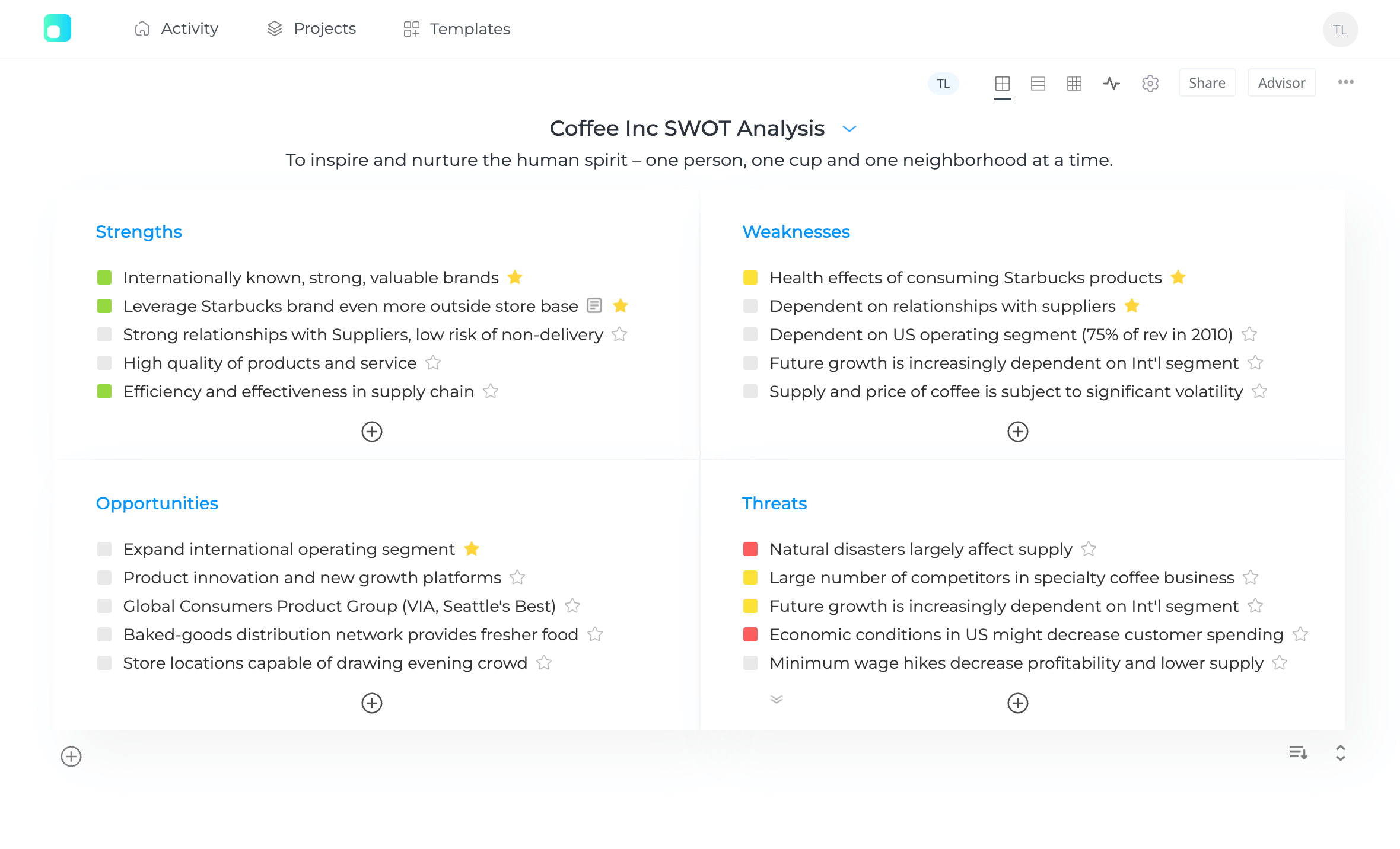This screenshot has width=1400, height=849.
Task: Open the table grid view
Action: tap(1074, 84)
